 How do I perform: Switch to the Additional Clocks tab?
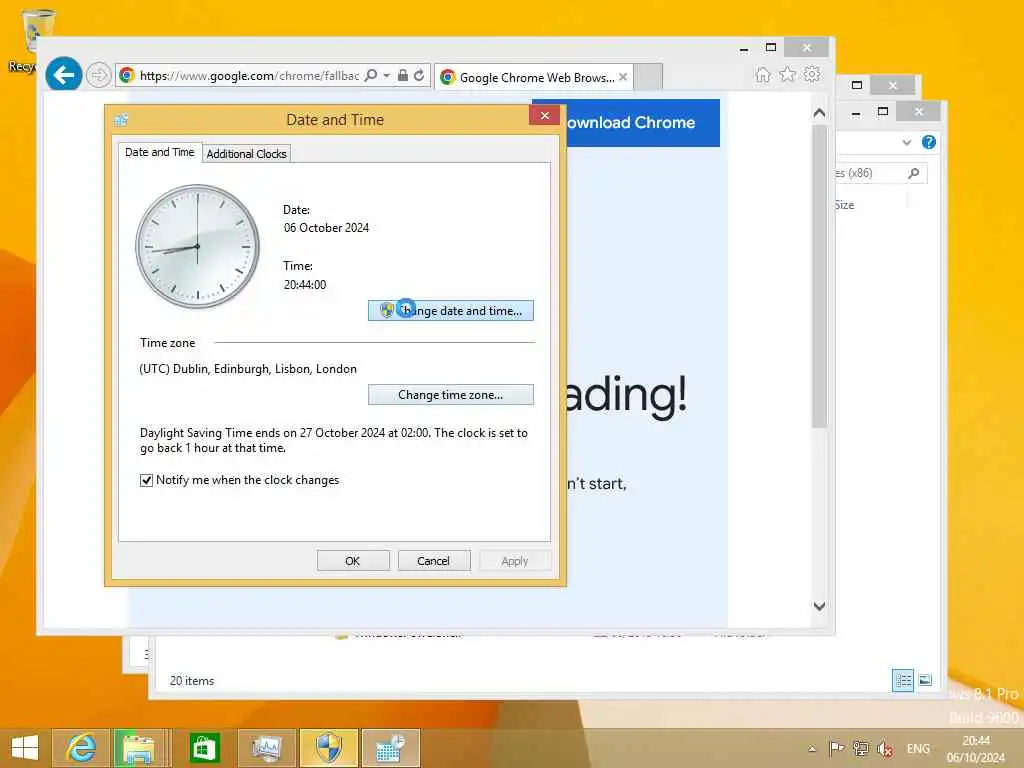click(x=246, y=153)
